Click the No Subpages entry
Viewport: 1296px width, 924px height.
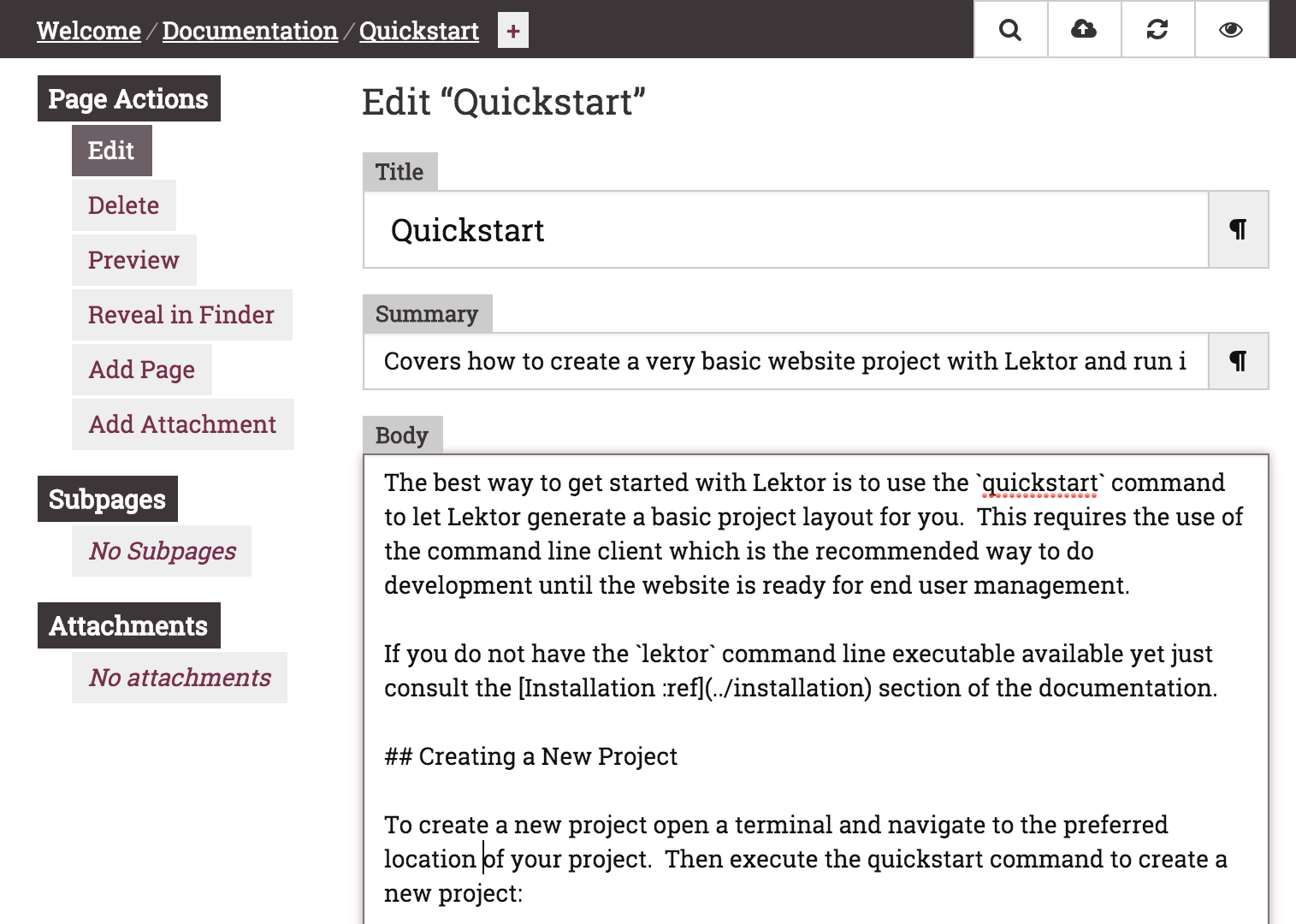pyautogui.click(x=162, y=551)
